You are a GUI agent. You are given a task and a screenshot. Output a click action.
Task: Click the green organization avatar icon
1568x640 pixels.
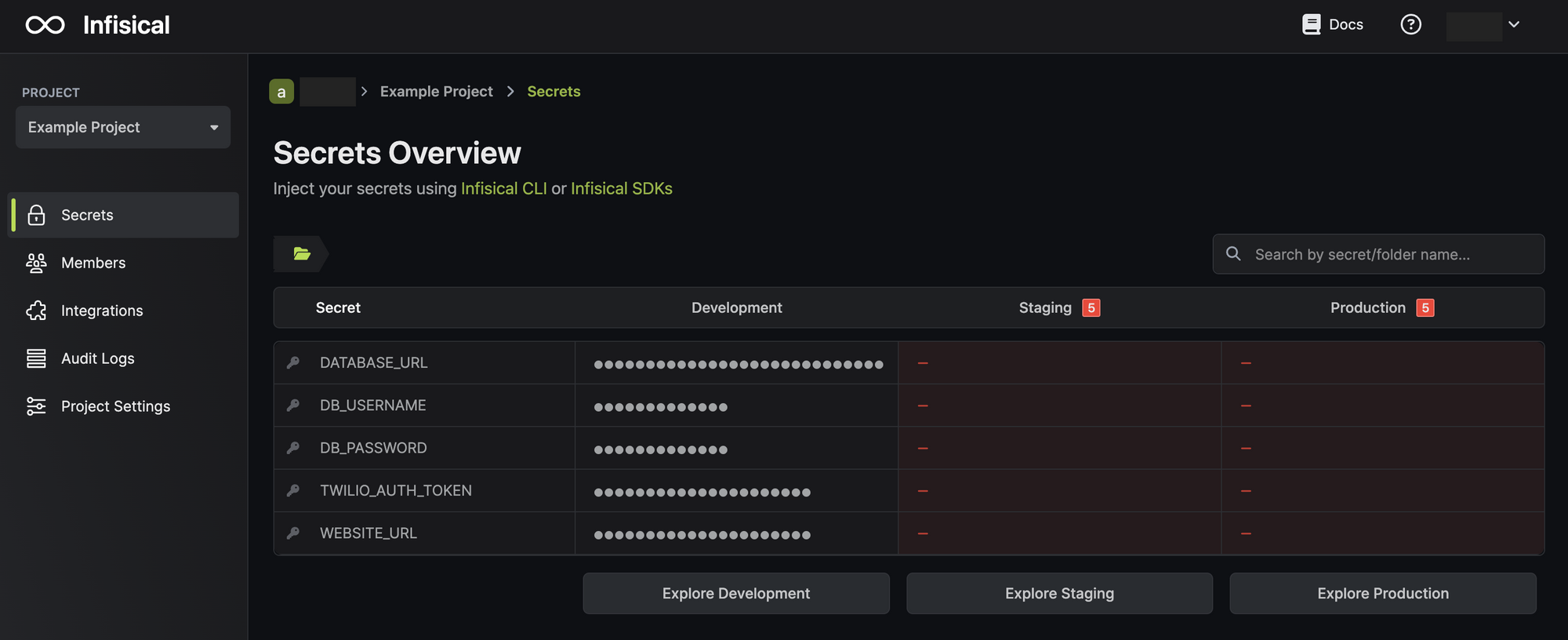281,92
